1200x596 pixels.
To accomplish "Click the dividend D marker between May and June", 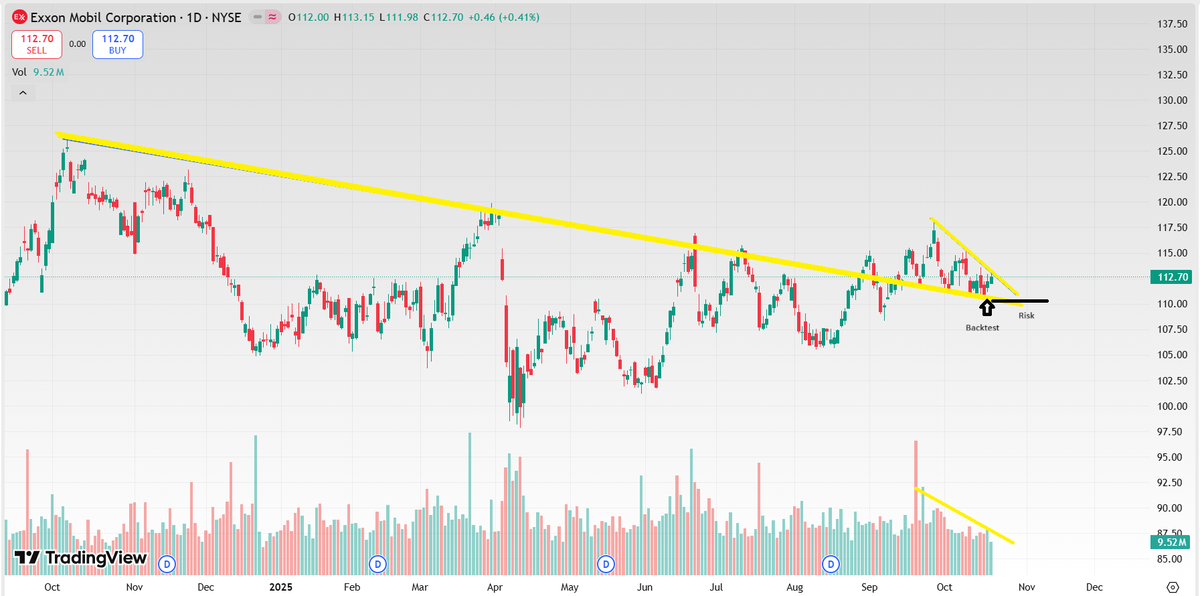I will point(605,564).
